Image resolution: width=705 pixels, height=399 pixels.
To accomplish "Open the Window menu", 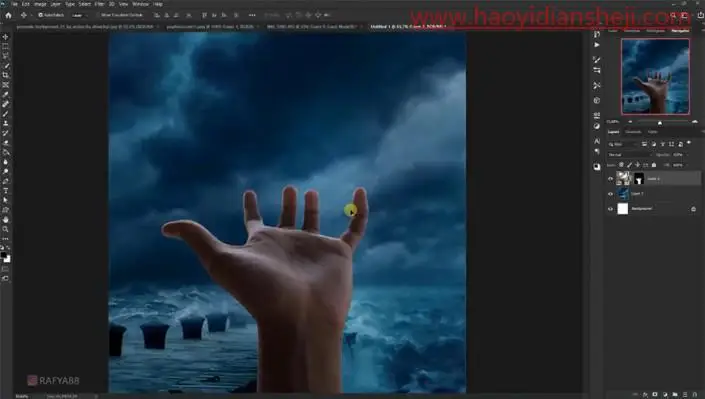I will click(x=140, y=4).
